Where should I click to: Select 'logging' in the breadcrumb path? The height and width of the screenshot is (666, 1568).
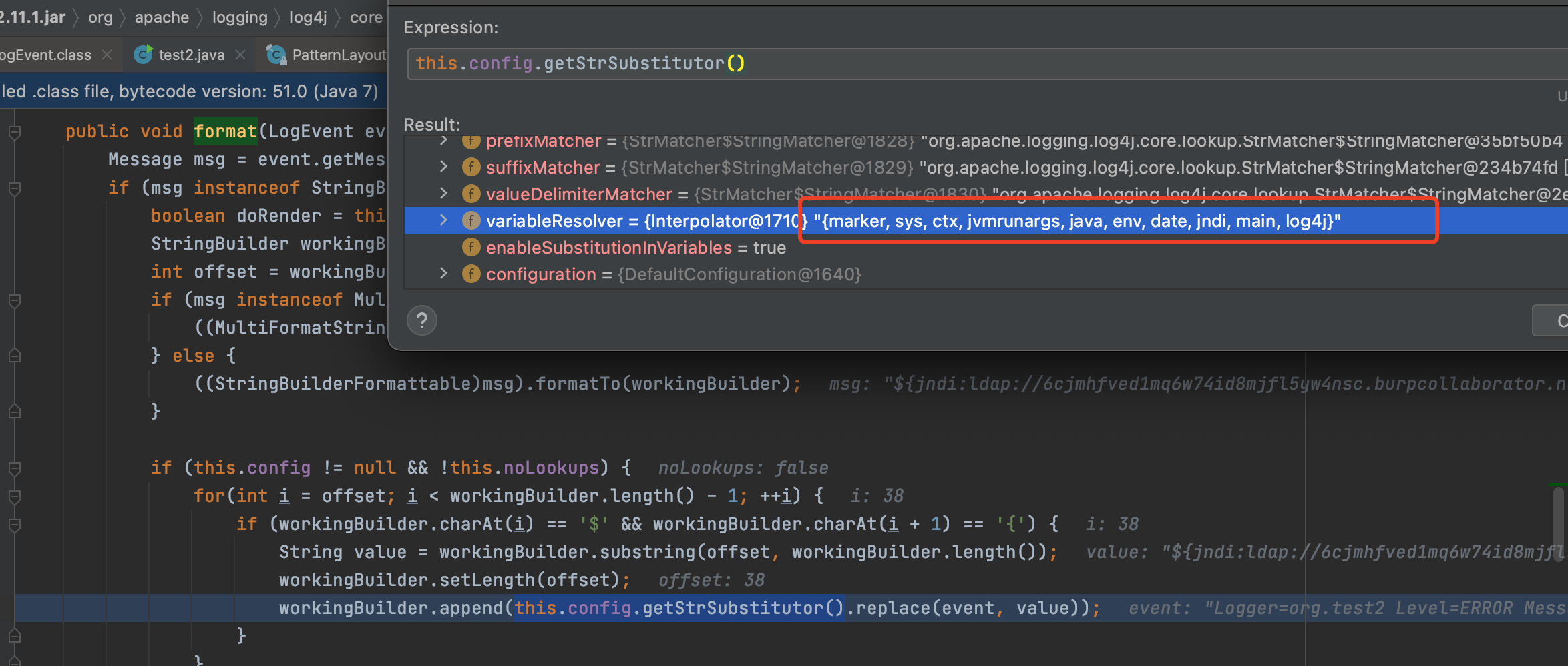[x=240, y=17]
